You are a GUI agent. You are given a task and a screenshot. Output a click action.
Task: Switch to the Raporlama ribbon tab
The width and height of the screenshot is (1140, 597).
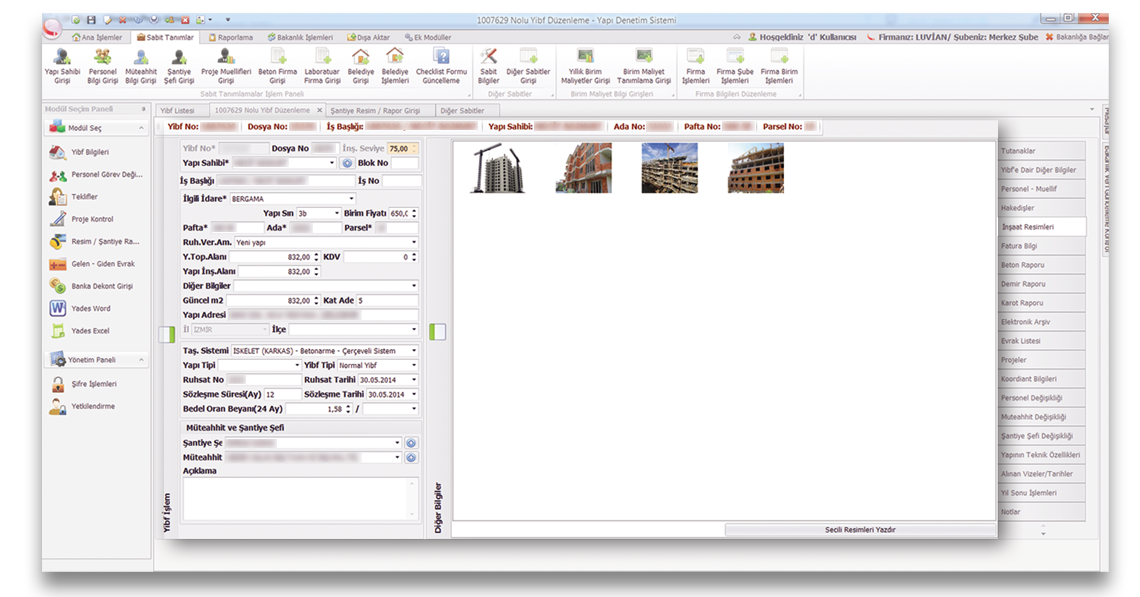coord(230,37)
